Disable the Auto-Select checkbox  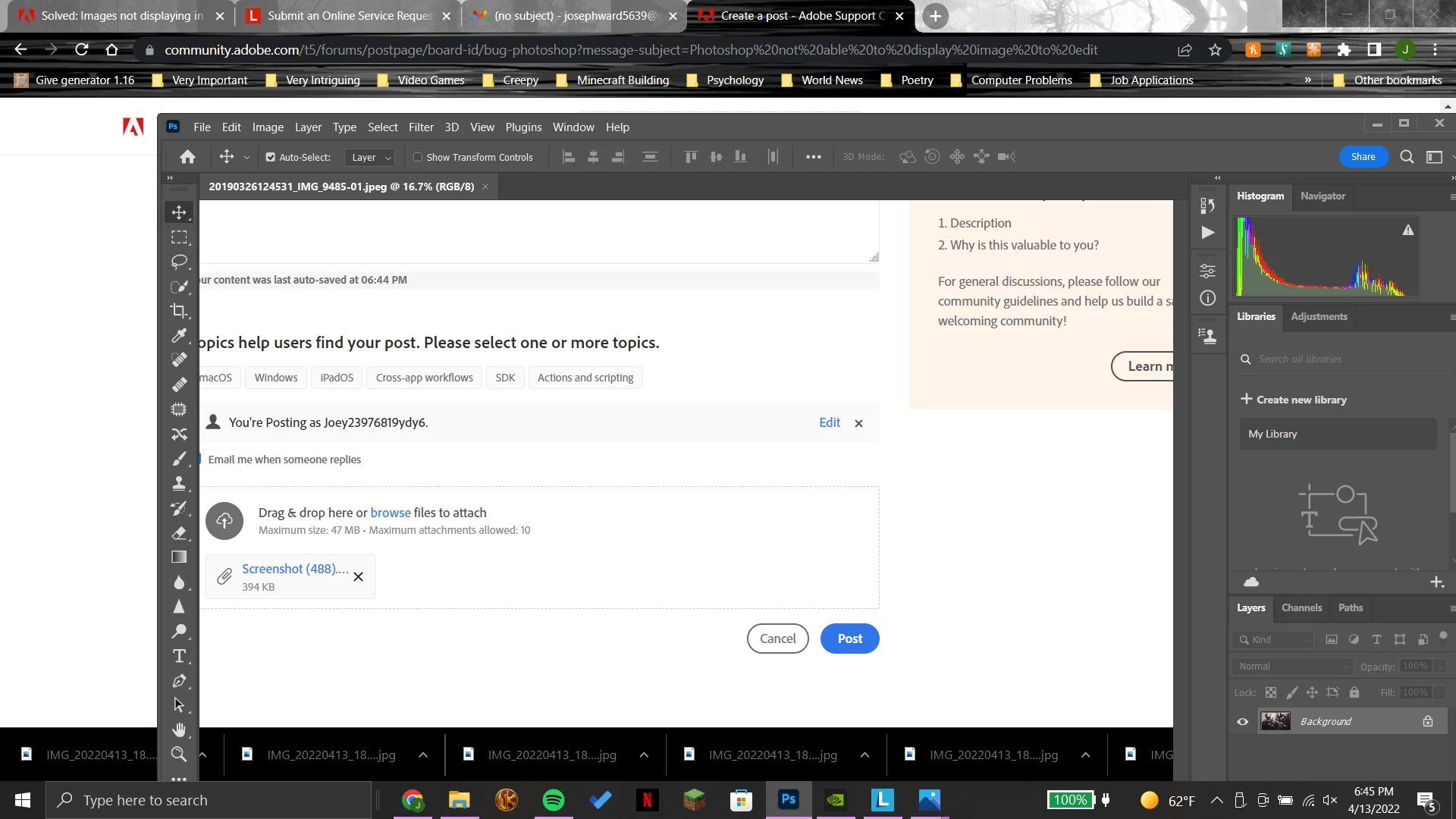[x=271, y=158]
